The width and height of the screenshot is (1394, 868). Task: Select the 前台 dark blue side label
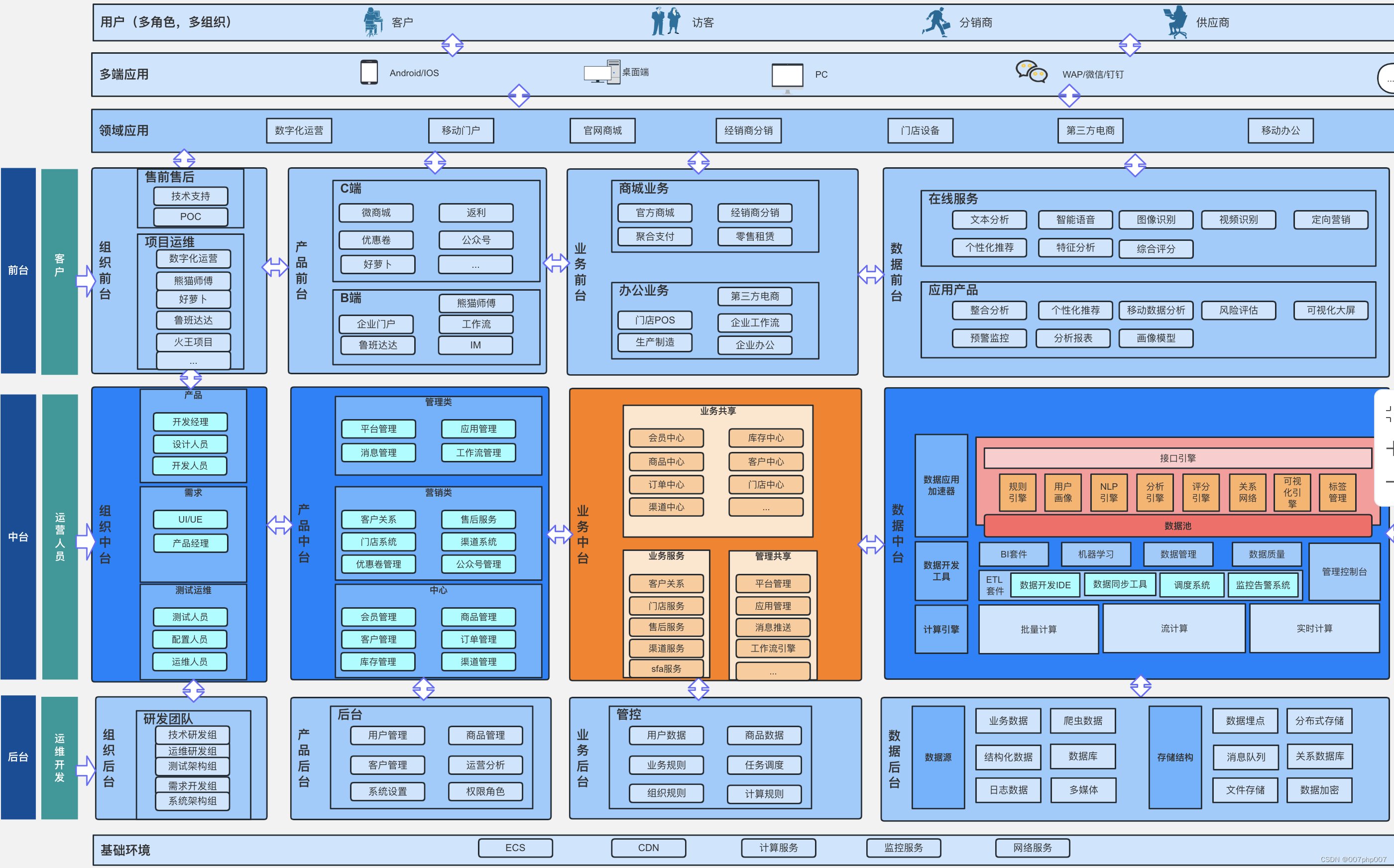[18, 270]
